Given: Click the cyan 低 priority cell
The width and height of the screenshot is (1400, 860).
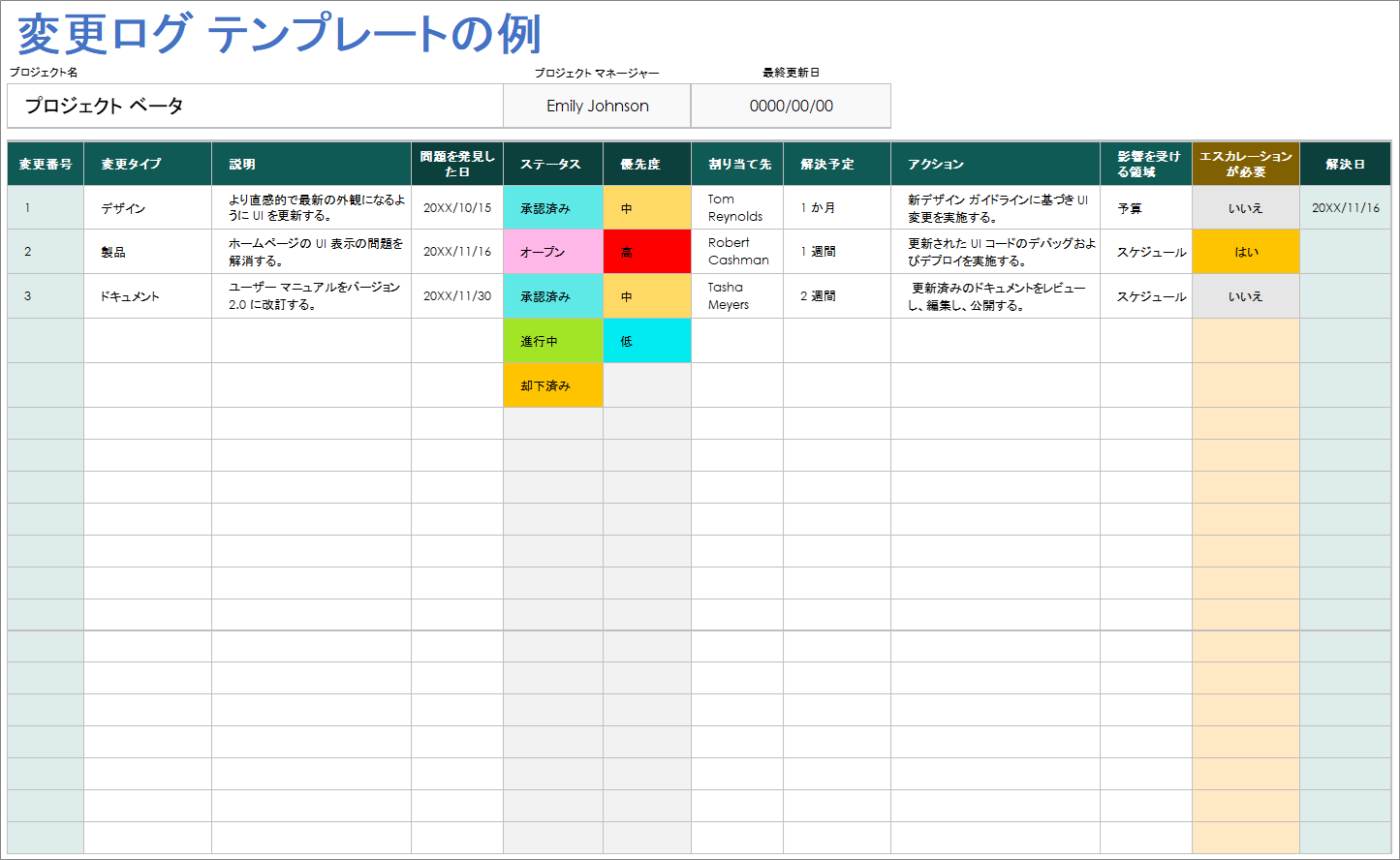Looking at the screenshot, I should pyautogui.click(x=647, y=341).
